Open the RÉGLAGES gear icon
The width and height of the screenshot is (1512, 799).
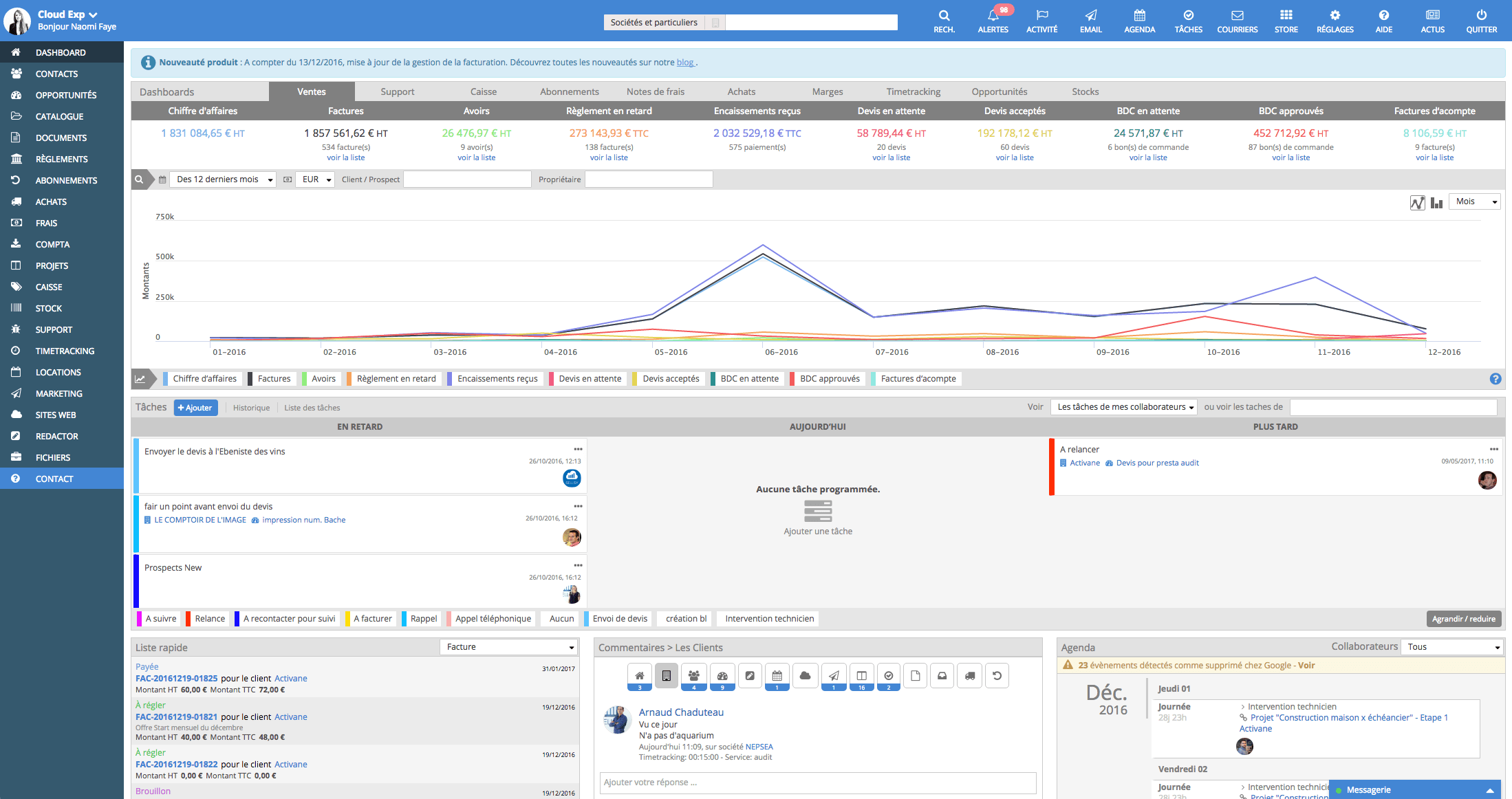point(1335,21)
